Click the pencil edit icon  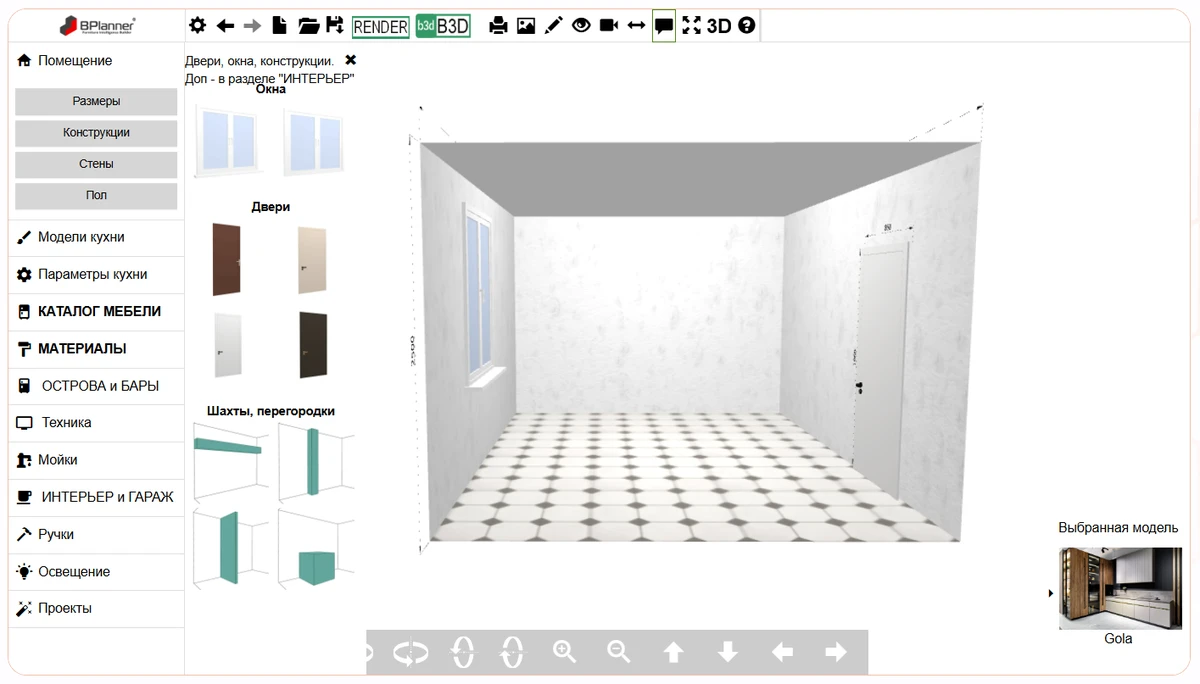[554, 26]
